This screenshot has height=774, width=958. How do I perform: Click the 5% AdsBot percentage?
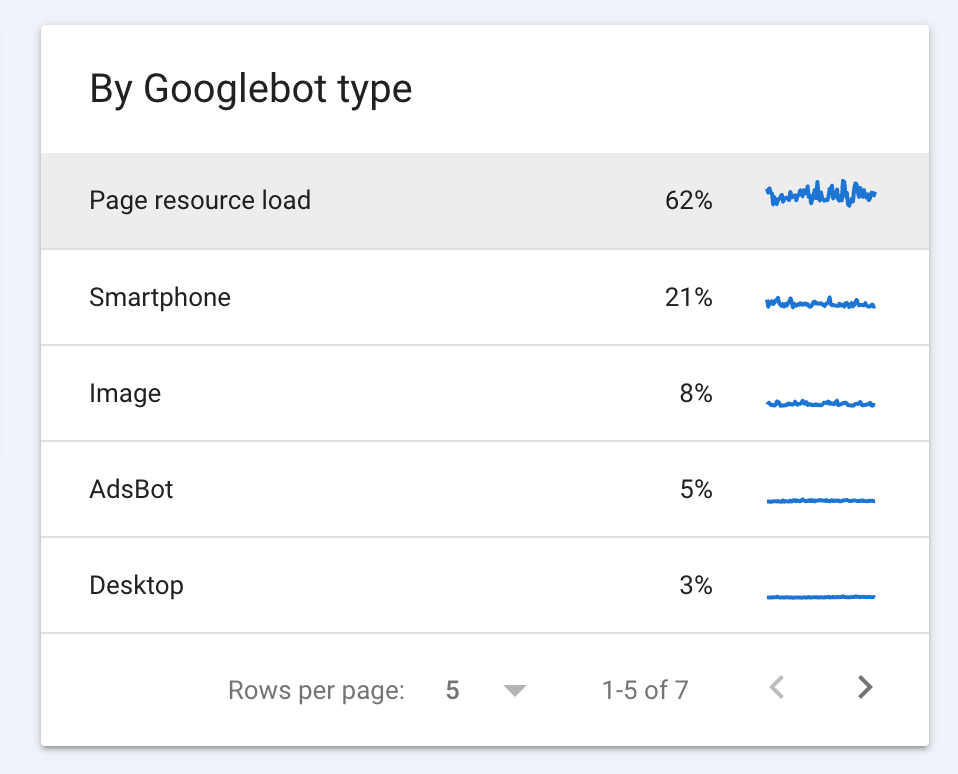tap(695, 489)
